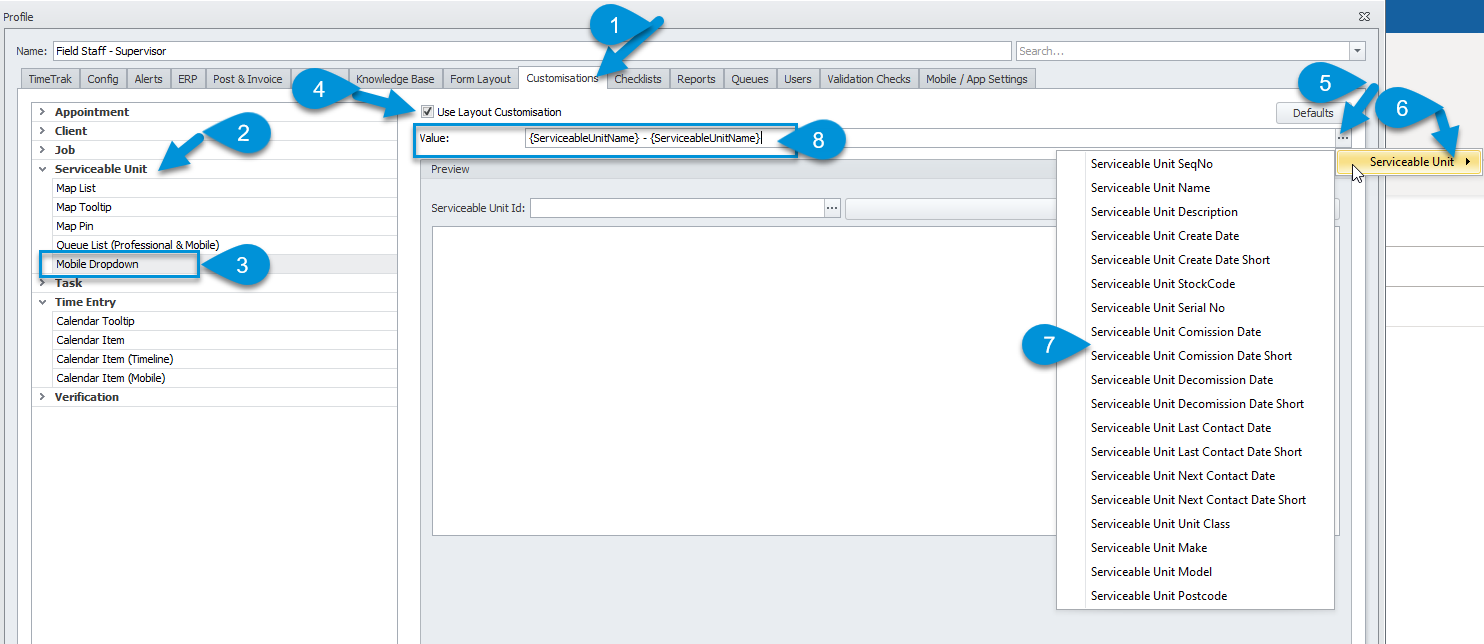
Task: Expand the Appointment tree section
Action: pyautogui.click(x=40, y=111)
